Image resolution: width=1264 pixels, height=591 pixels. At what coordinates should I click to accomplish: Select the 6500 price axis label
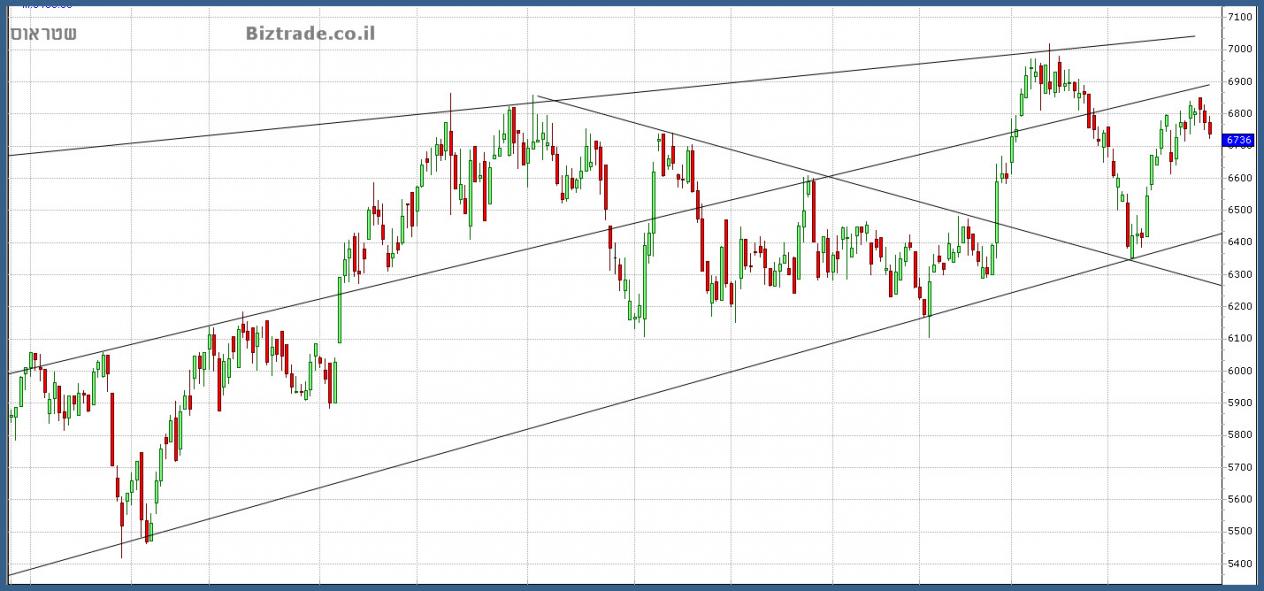tap(1239, 210)
